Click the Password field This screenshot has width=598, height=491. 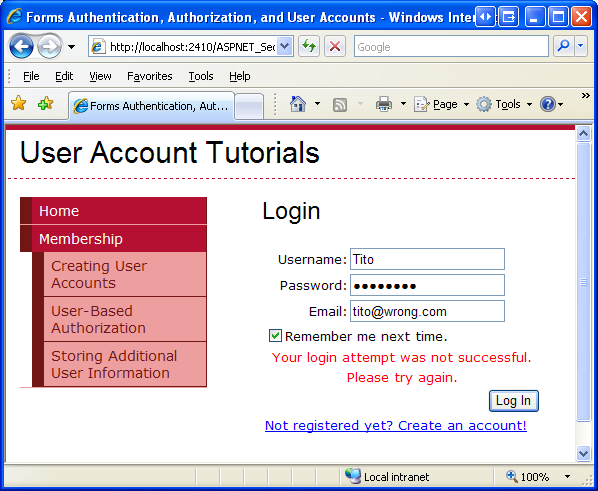click(427, 285)
